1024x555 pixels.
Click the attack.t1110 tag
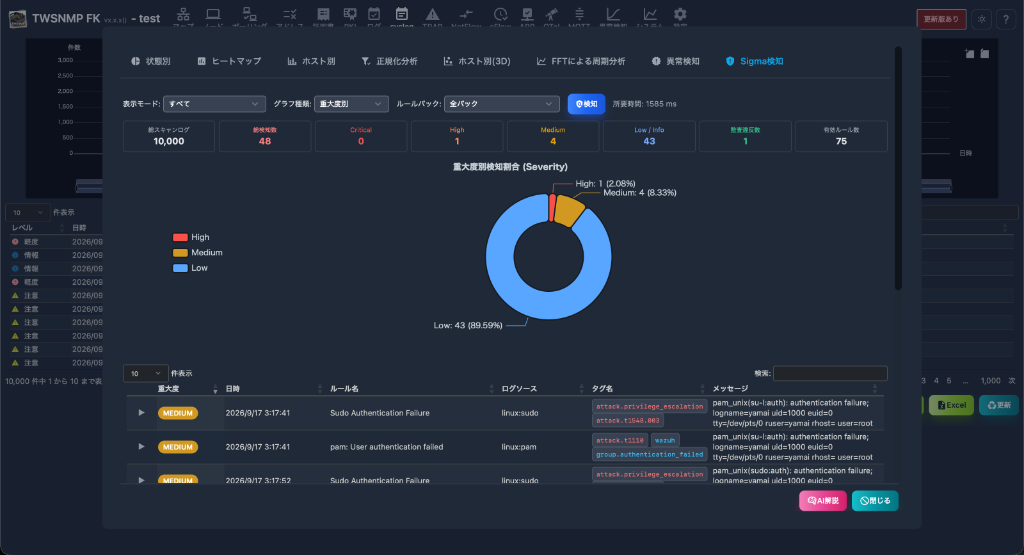(620, 440)
